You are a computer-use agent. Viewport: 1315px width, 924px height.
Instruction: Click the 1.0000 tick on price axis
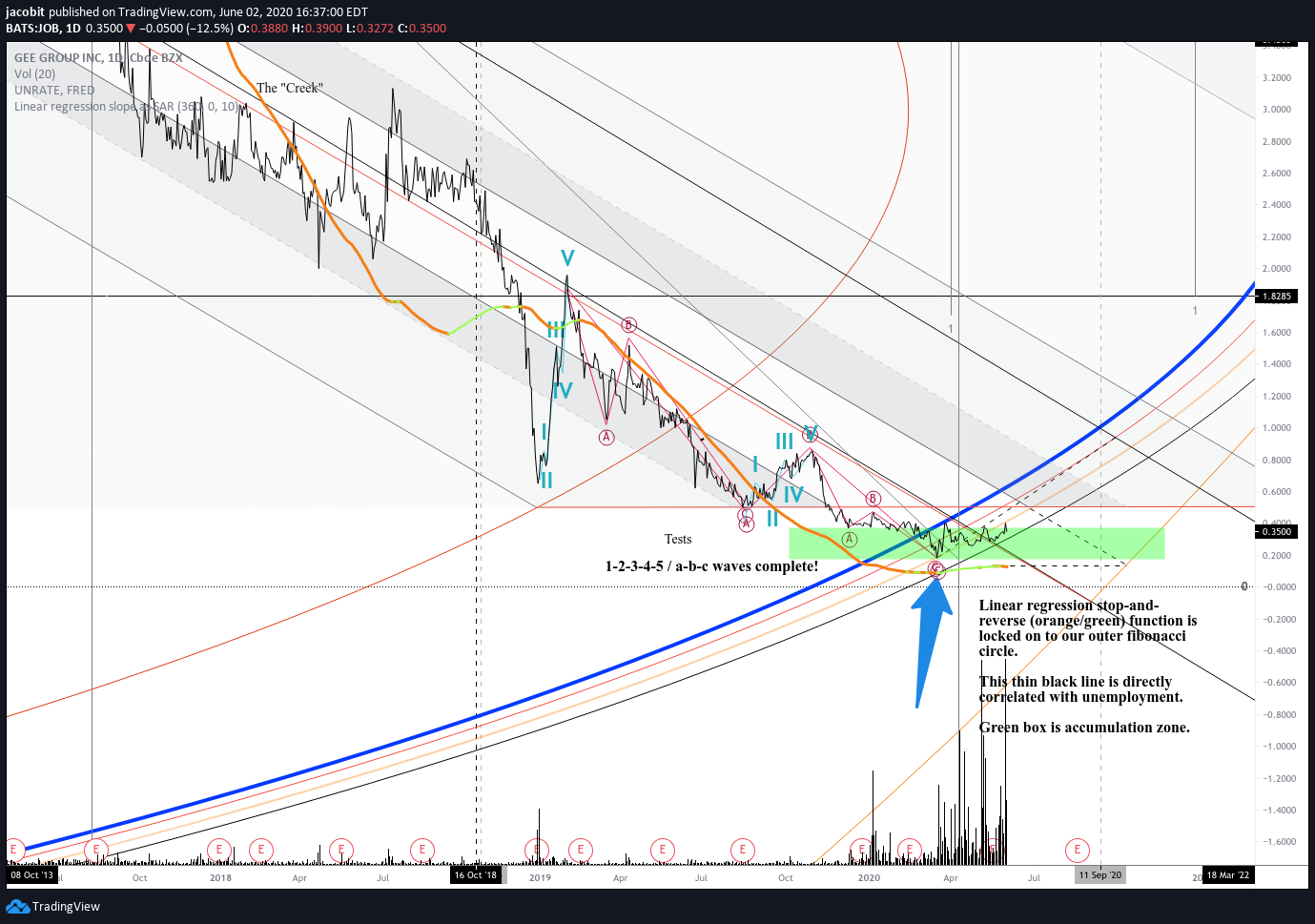point(1277,428)
